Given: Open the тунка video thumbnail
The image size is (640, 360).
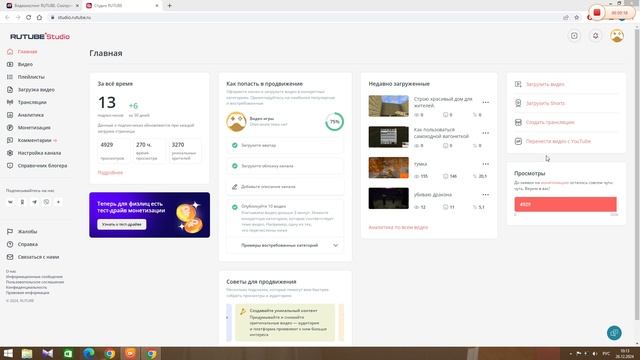Looking at the screenshot, I should pyautogui.click(x=388, y=167).
